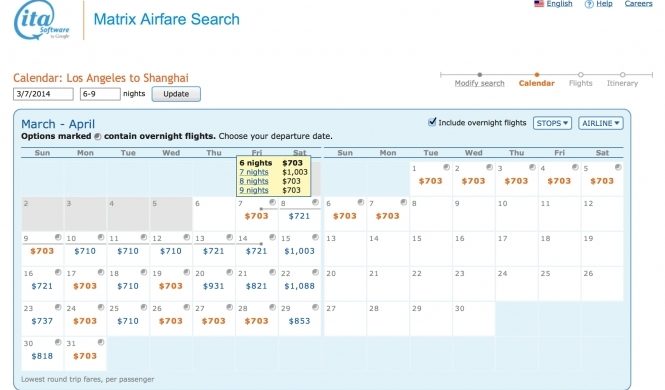The height and width of the screenshot is (390, 665).
Task: Select the Calendar step tab
Action: coord(536,83)
